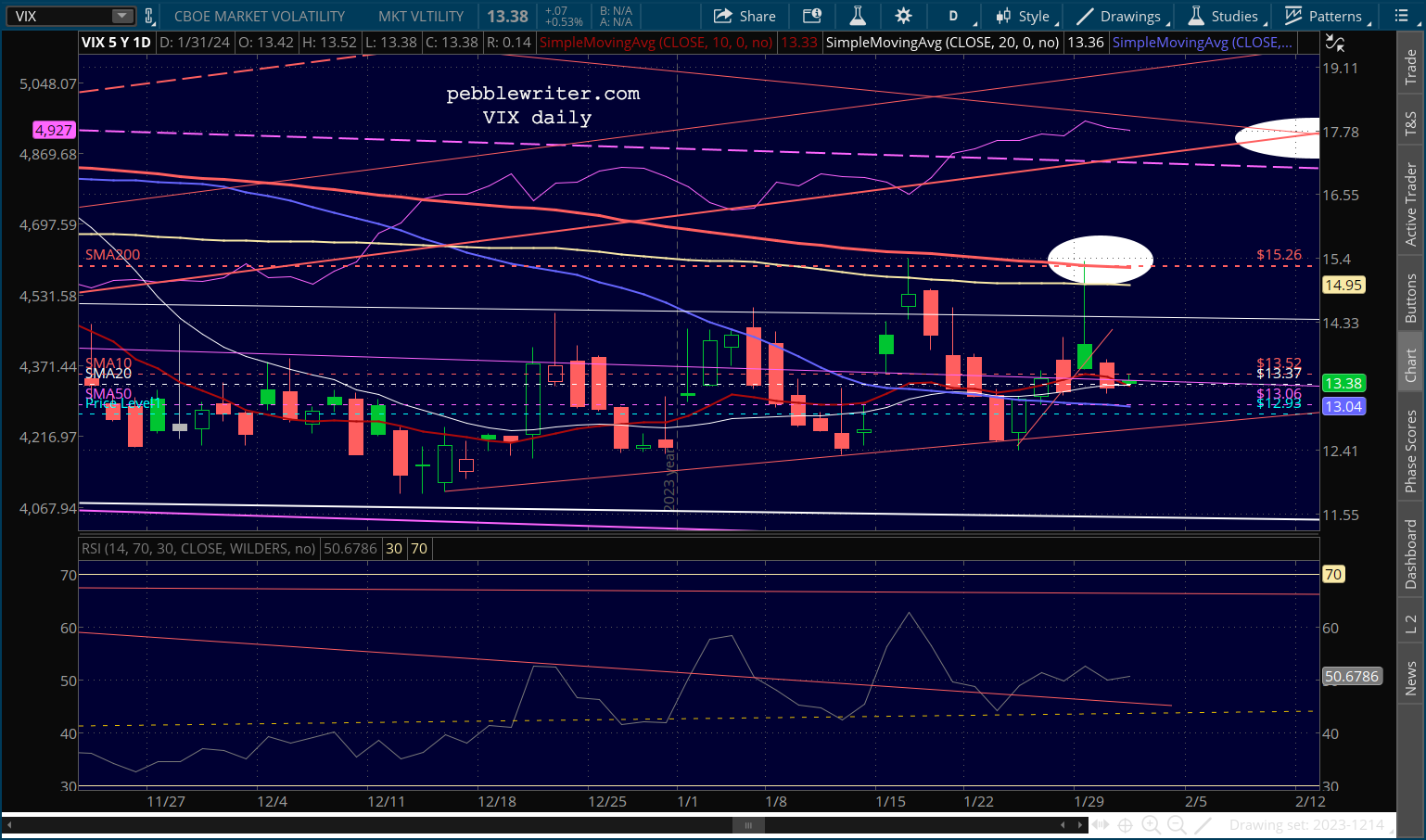Open the Edit studies flask icon

point(858,16)
